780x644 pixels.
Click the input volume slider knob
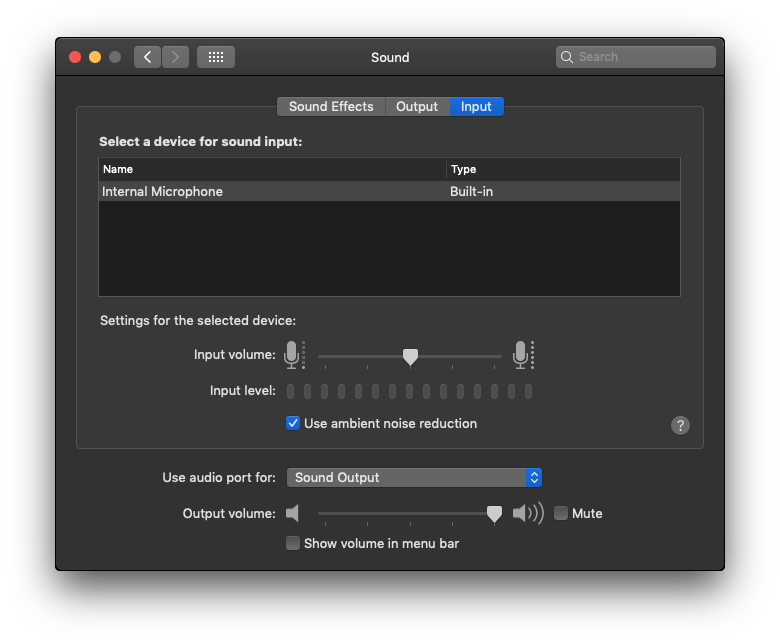(x=410, y=355)
